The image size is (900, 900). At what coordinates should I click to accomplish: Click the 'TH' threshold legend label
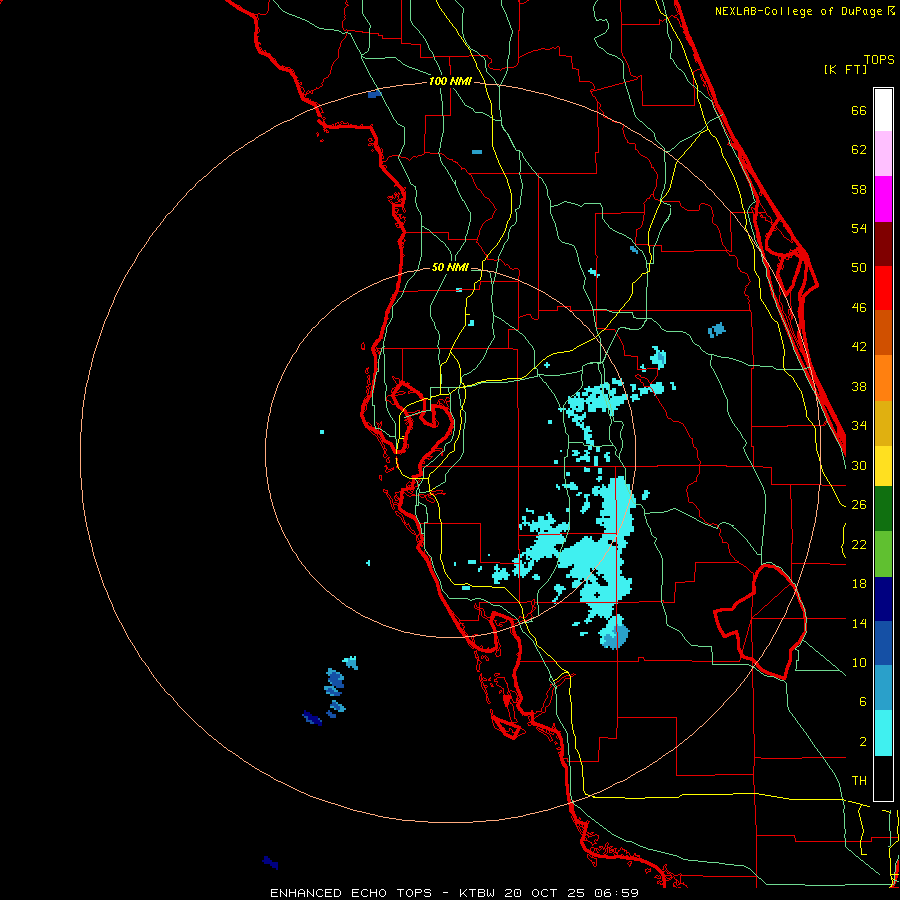[859, 781]
